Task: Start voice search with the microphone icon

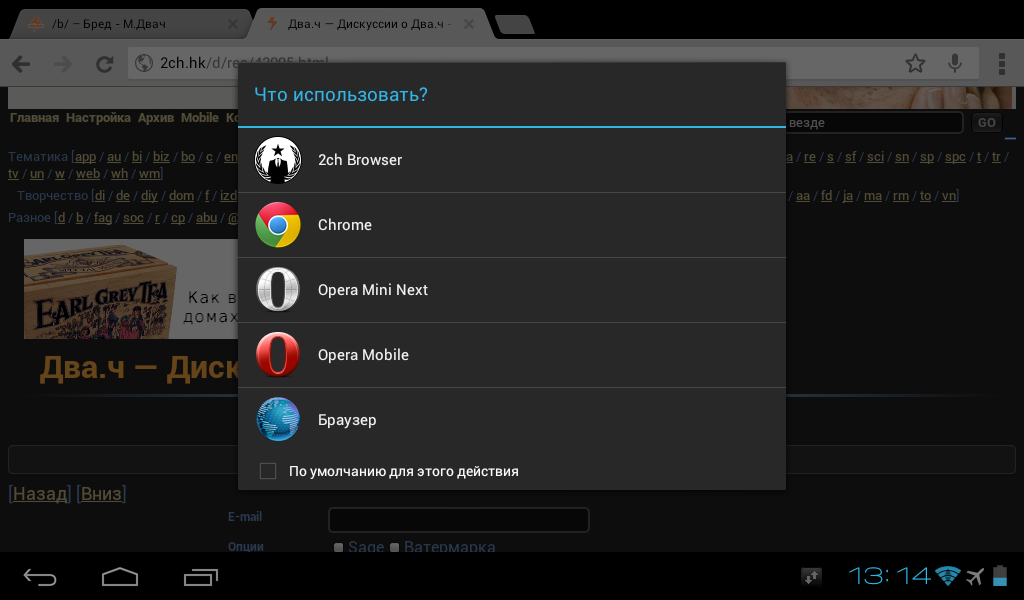Action: click(x=955, y=63)
